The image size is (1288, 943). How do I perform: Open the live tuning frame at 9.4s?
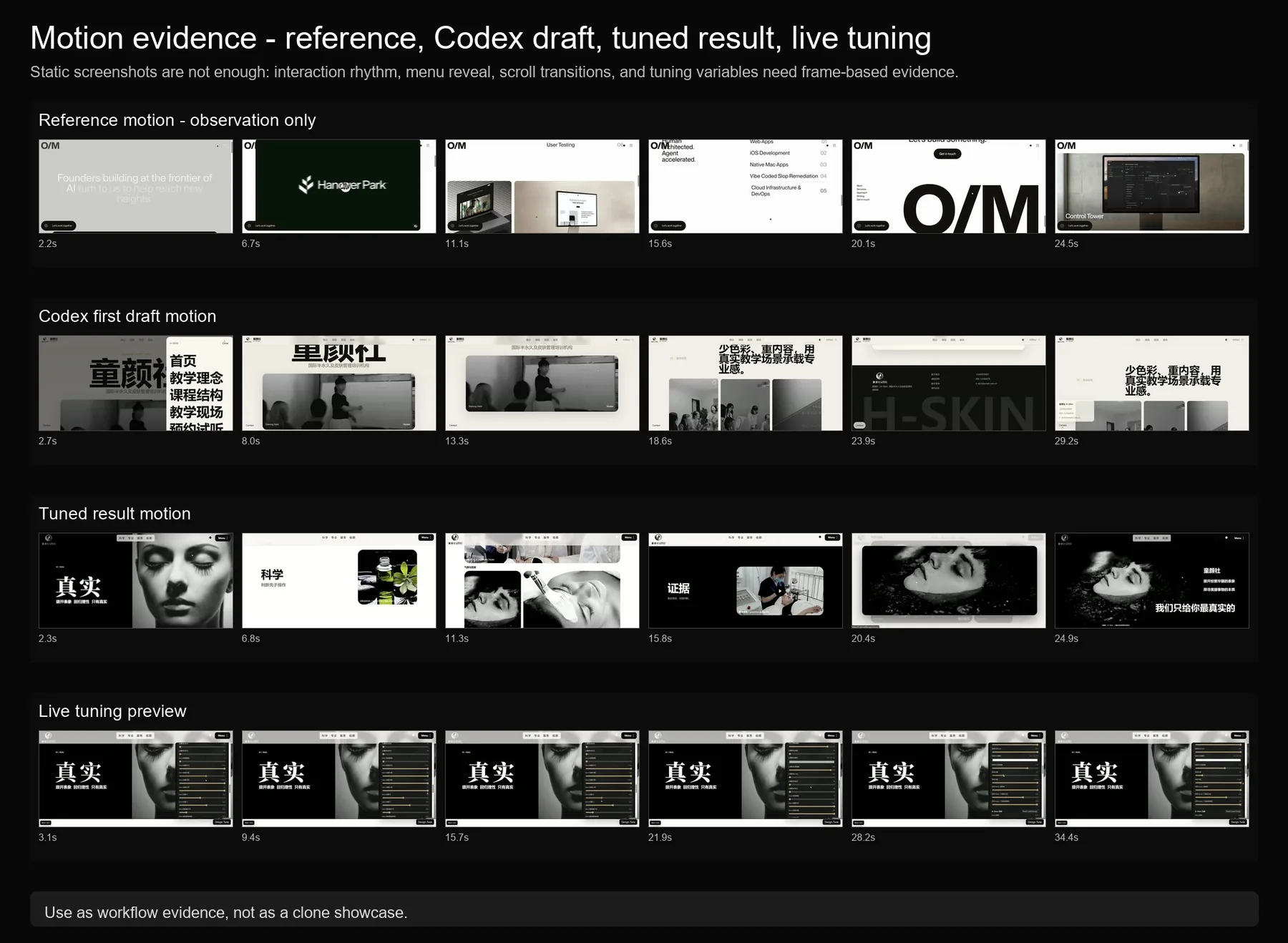click(339, 778)
